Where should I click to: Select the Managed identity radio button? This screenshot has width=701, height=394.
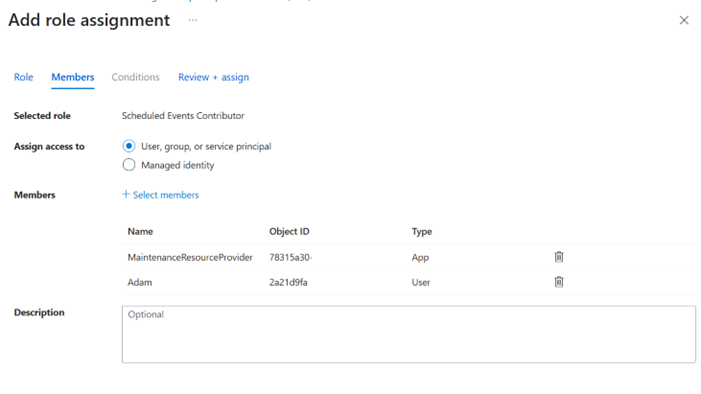tap(129, 165)
